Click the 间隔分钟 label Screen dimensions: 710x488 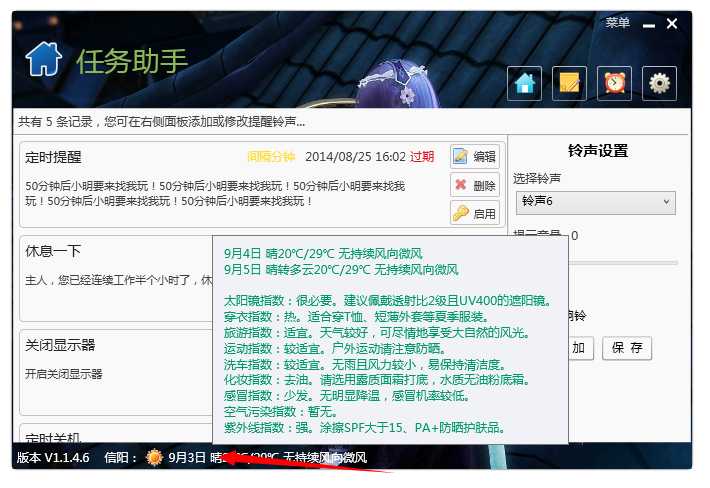(x=271, y=157)
